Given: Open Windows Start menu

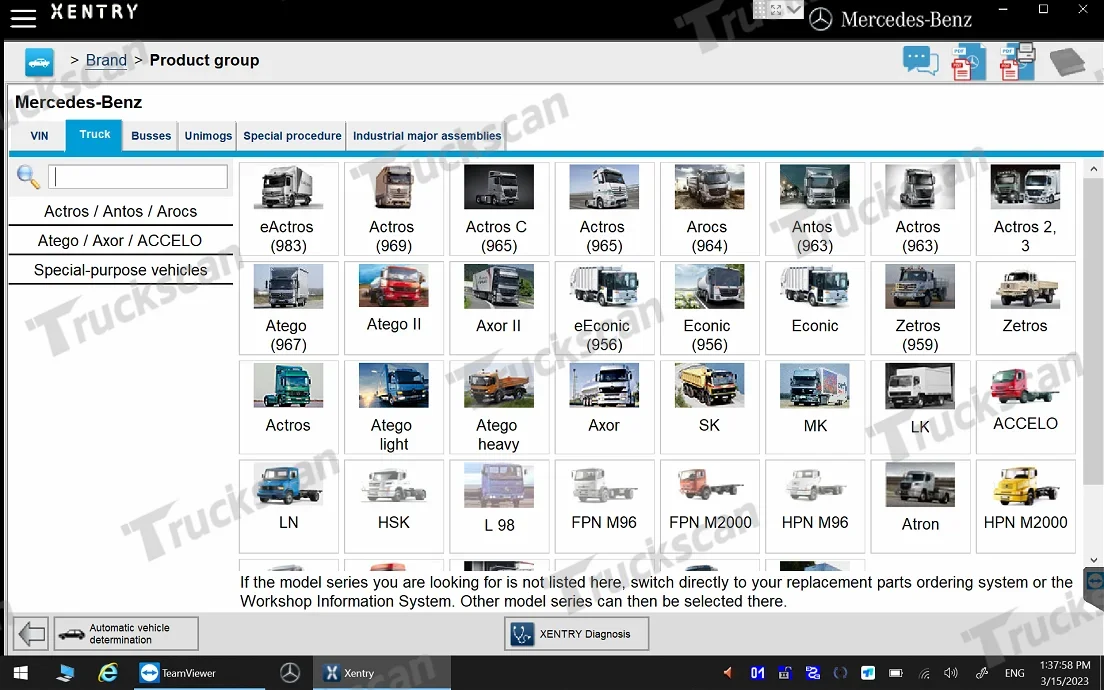Looking at the screenshot, I should pyautogui.click(x=20, y=673).
